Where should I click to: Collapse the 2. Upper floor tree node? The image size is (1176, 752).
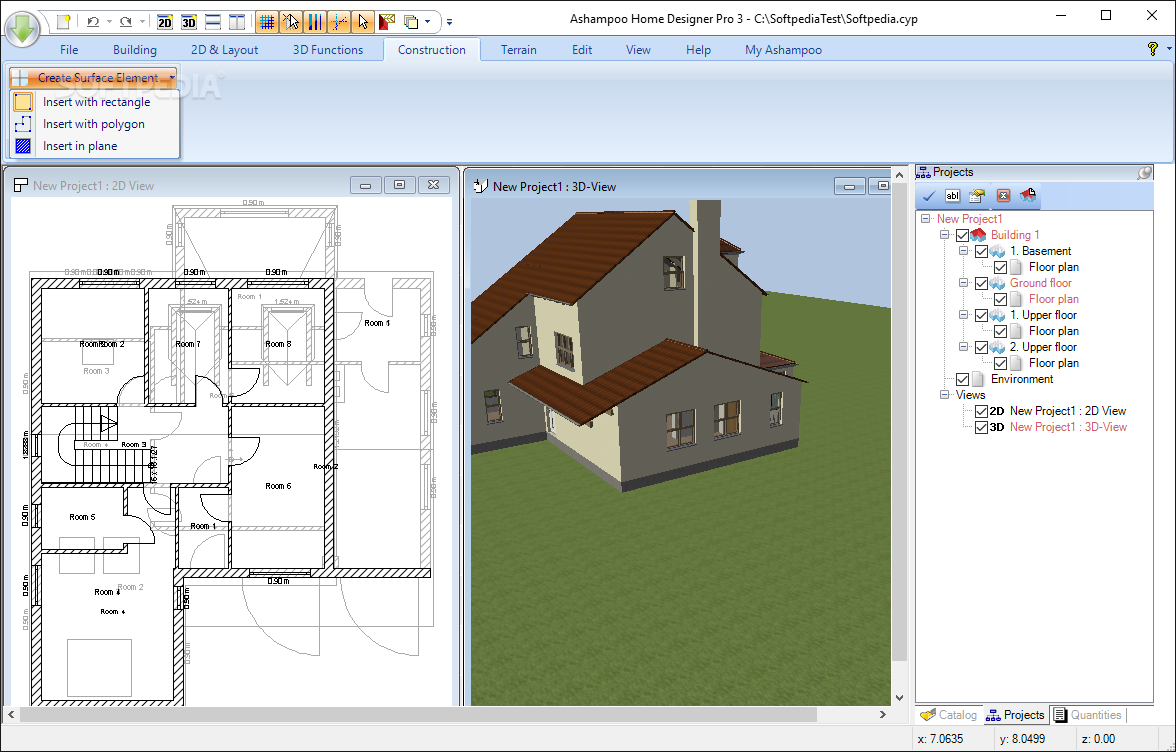tap(964, 346)
